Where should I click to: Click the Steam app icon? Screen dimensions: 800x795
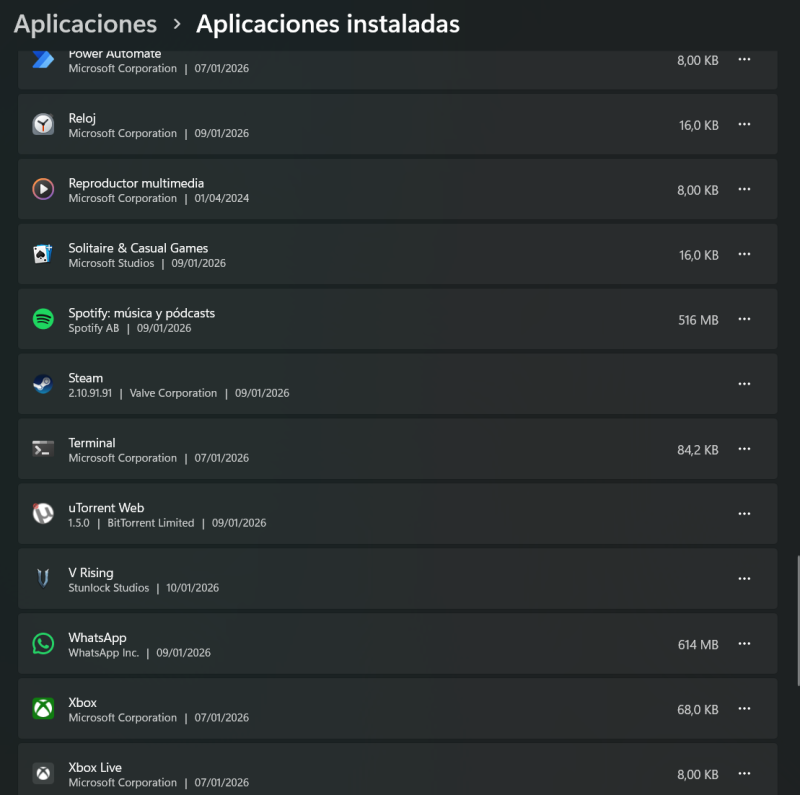[x=42, y=384]
